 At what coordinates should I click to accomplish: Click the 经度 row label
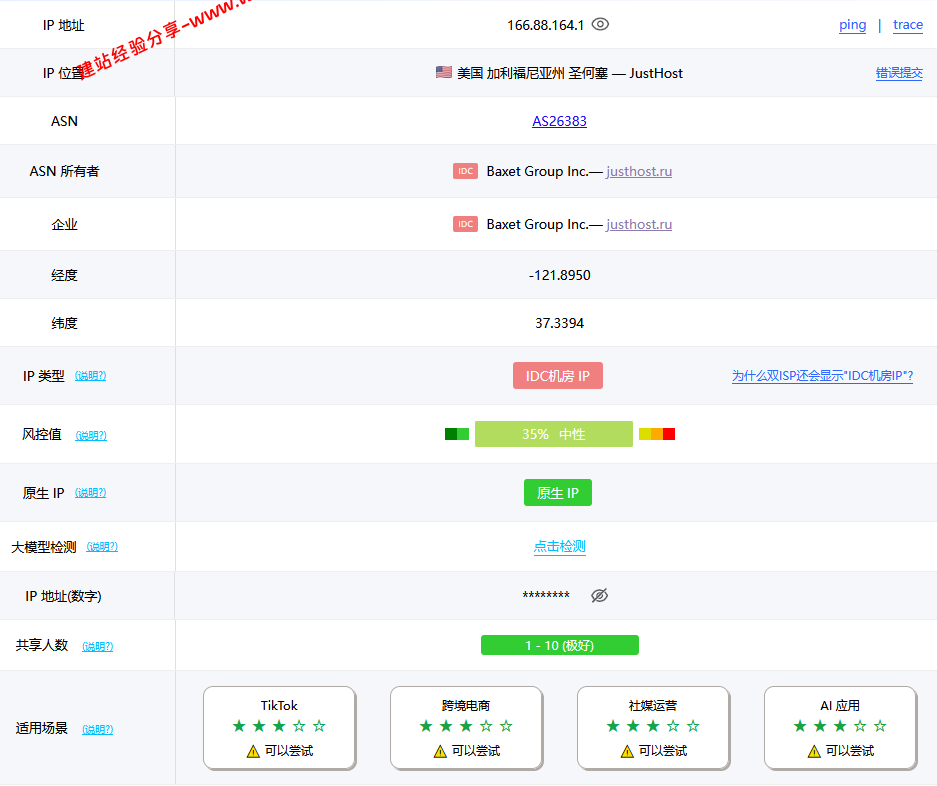pyautogui.click(x=65, y=276)
